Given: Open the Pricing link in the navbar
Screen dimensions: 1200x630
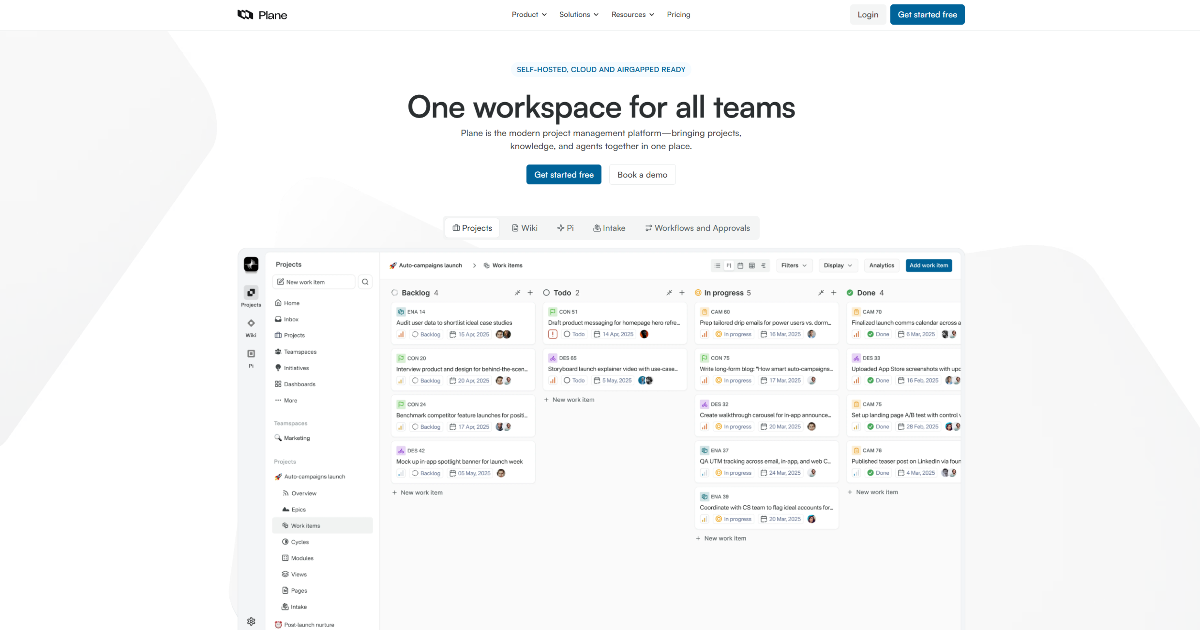Looking at the screenshot, I should 678,14.
